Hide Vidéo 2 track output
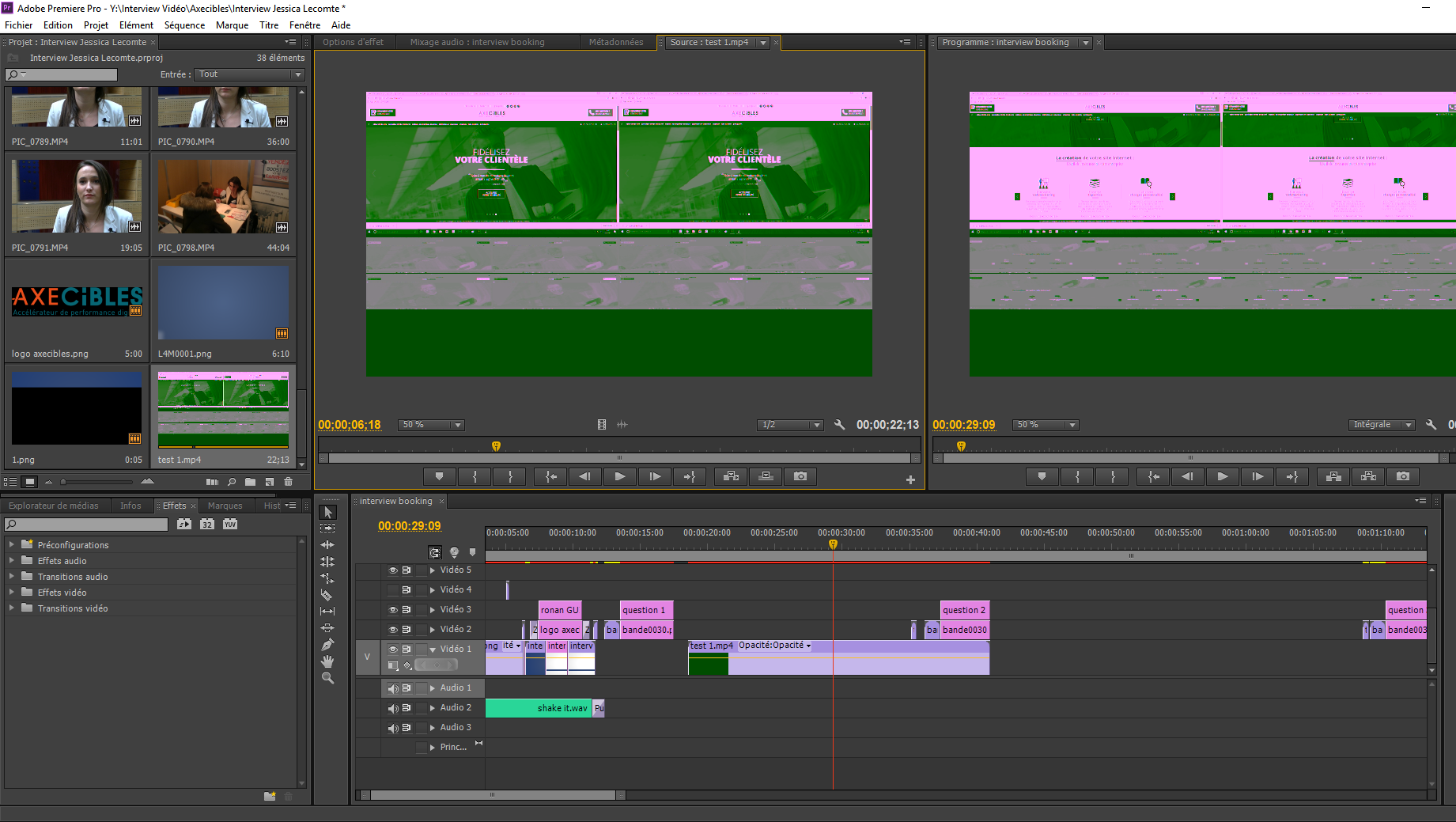The width and height of the screenshot is (1456, 822). (x=393, y=630)
